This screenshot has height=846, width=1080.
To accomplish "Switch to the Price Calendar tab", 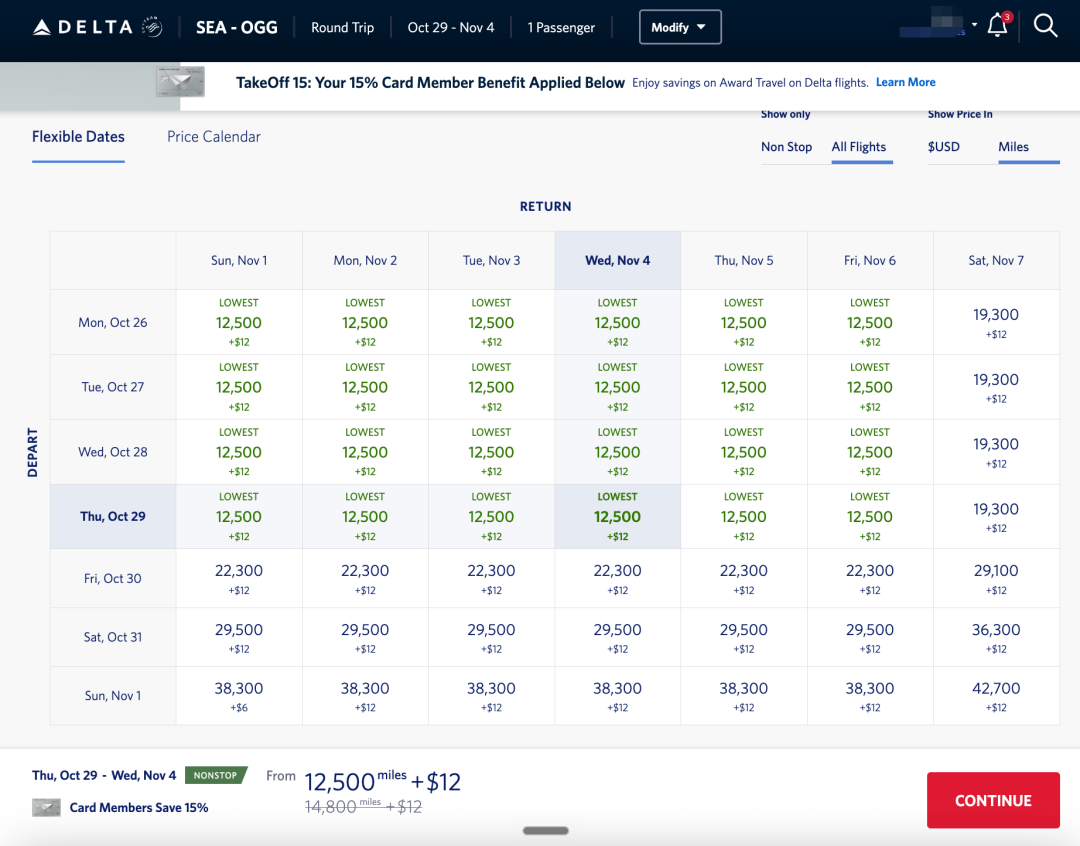I will 214,137.
